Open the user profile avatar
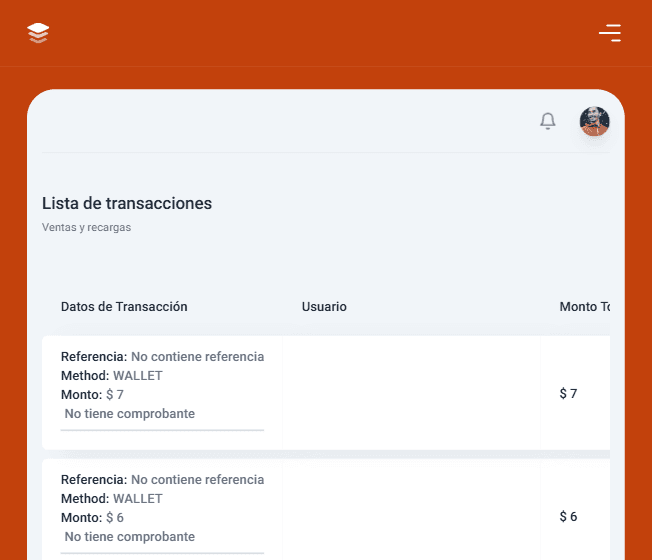Screen dimensions: 652x560 tap(594, 121)
